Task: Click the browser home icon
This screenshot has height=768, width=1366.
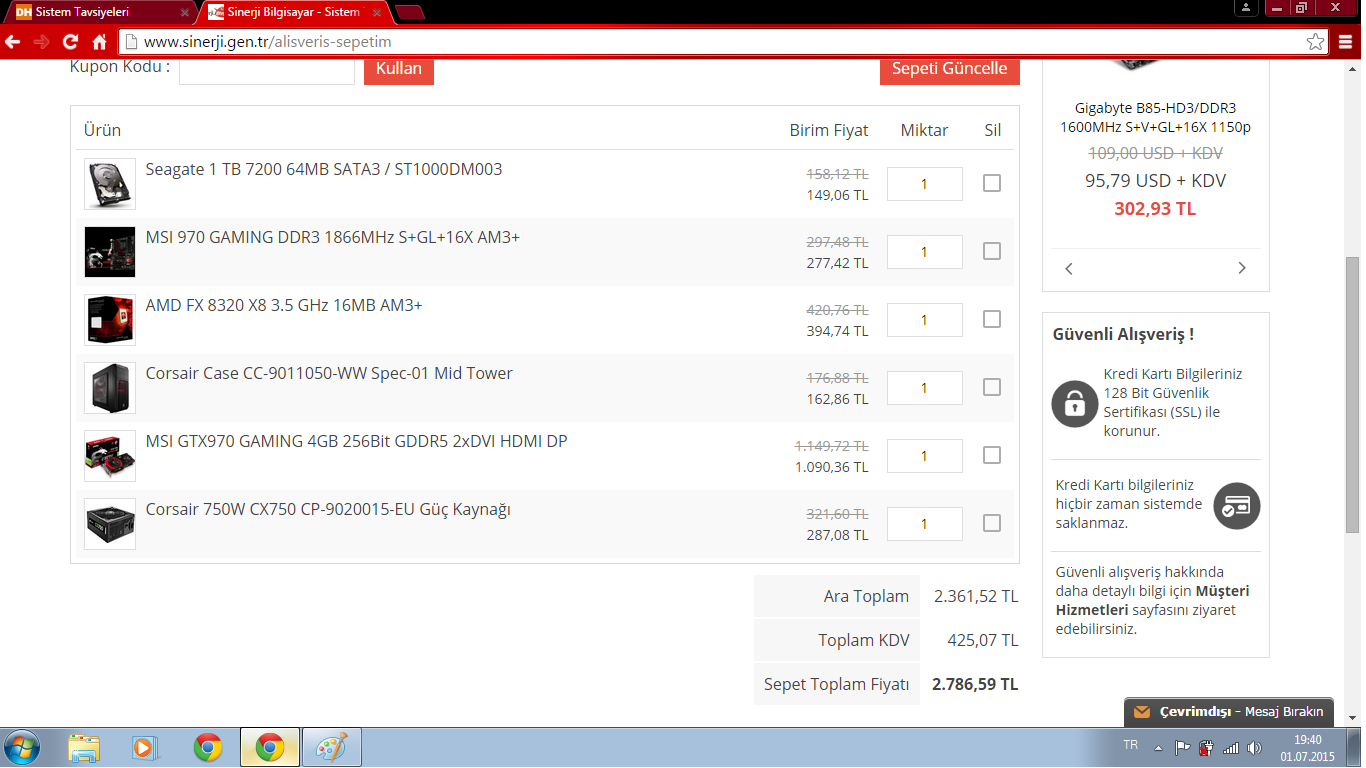Action: click(99, 42)
